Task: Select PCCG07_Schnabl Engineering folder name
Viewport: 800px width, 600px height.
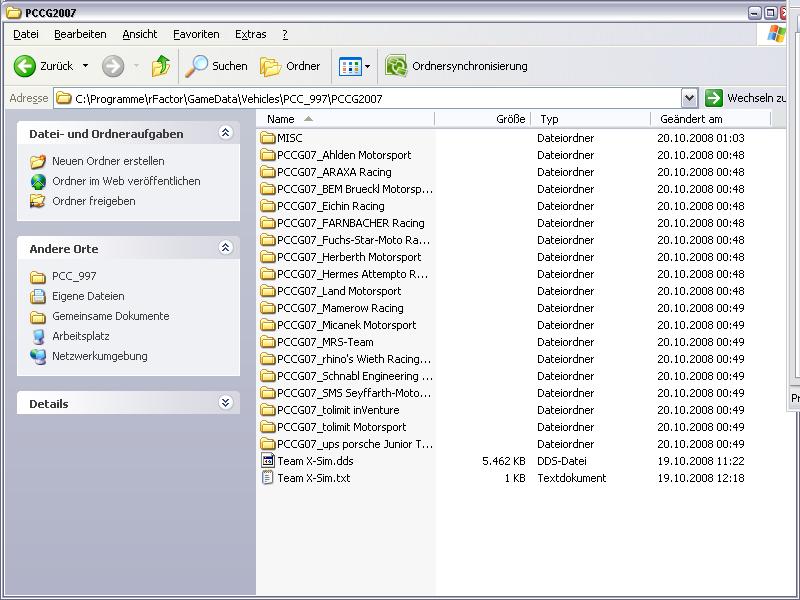Action: (x=355, y=376)
